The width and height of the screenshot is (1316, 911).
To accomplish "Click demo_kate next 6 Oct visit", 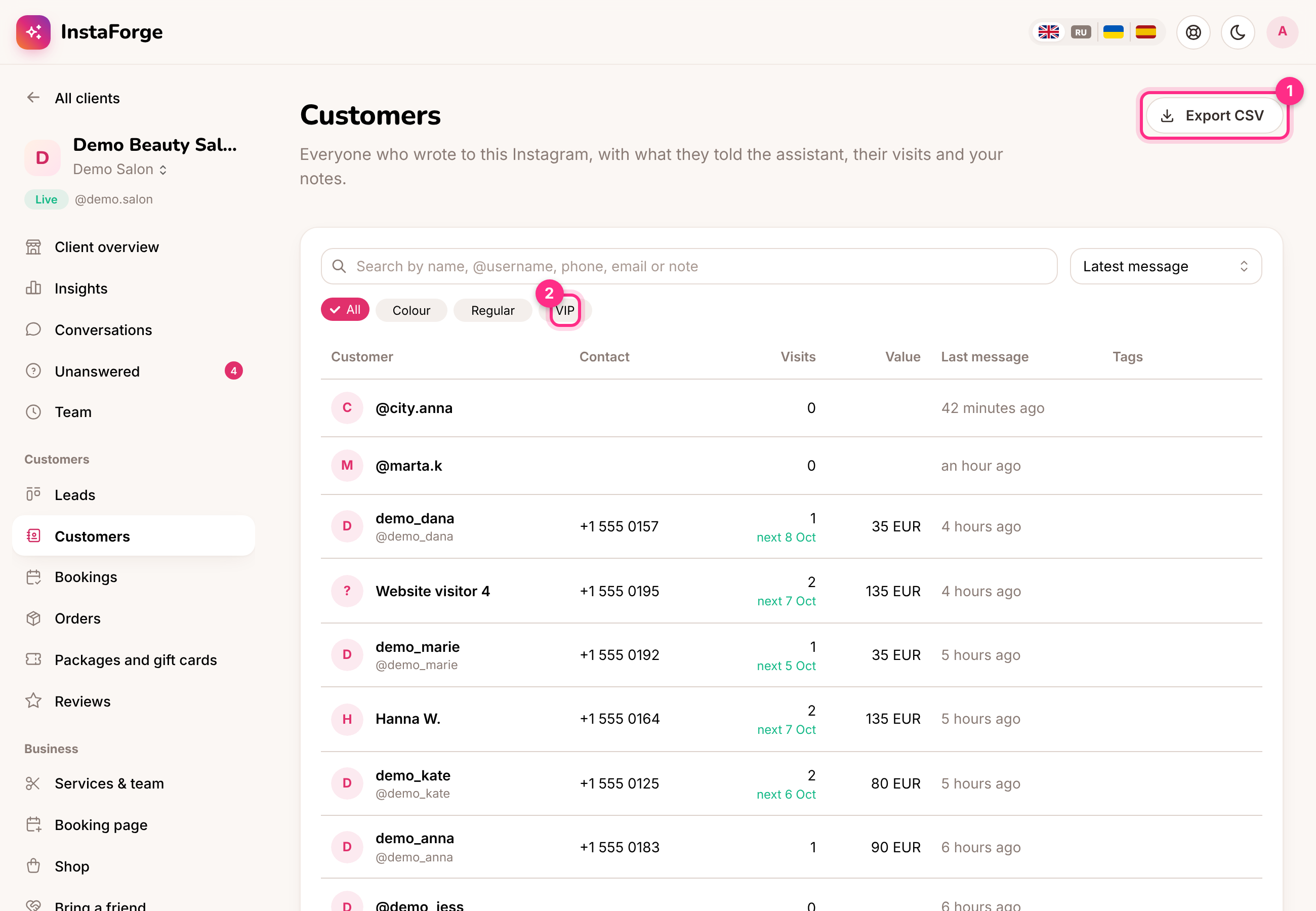I will tap(786, 795).
